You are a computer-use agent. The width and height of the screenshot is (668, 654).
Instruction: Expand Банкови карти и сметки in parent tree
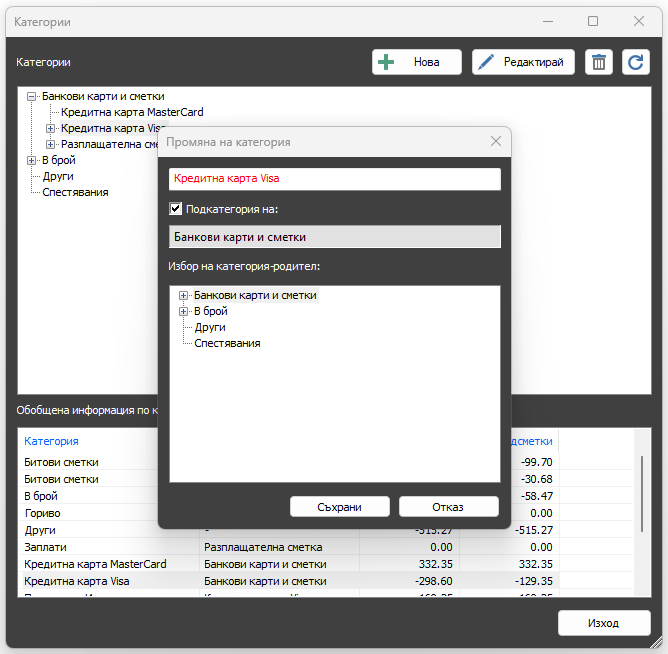pos(183,296)
